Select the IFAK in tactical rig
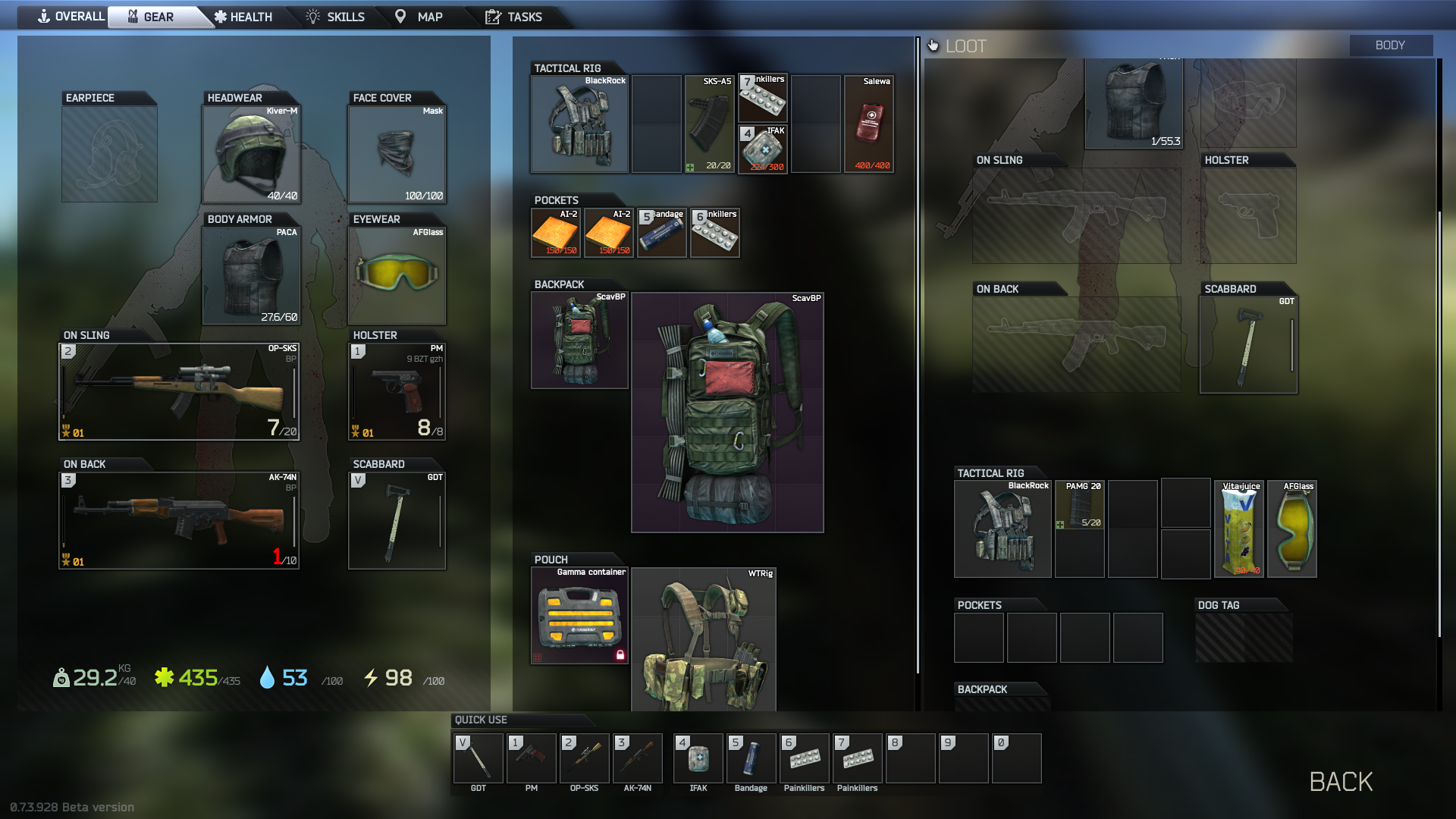This screenshot has width=1456, height=819. point(763,149)
